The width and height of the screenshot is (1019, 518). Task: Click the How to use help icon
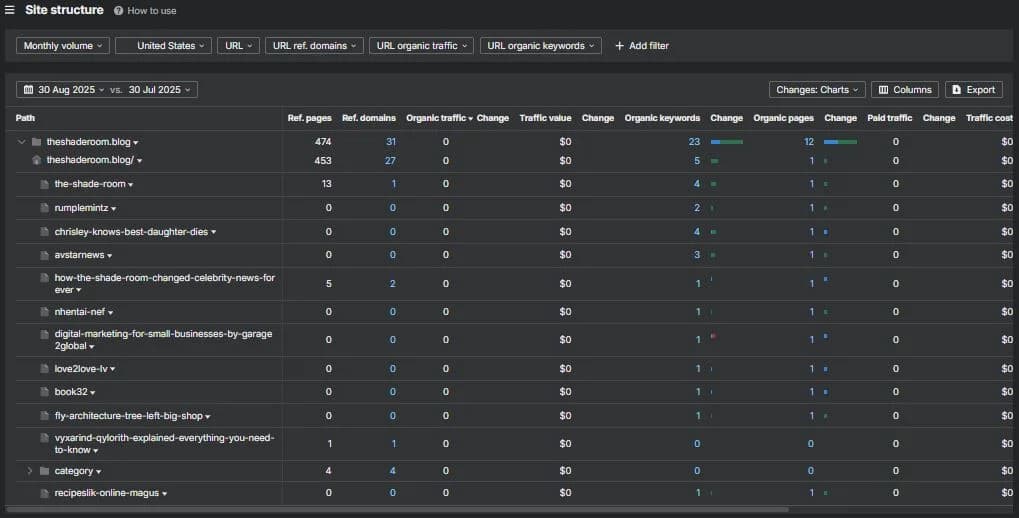[118, 10]
